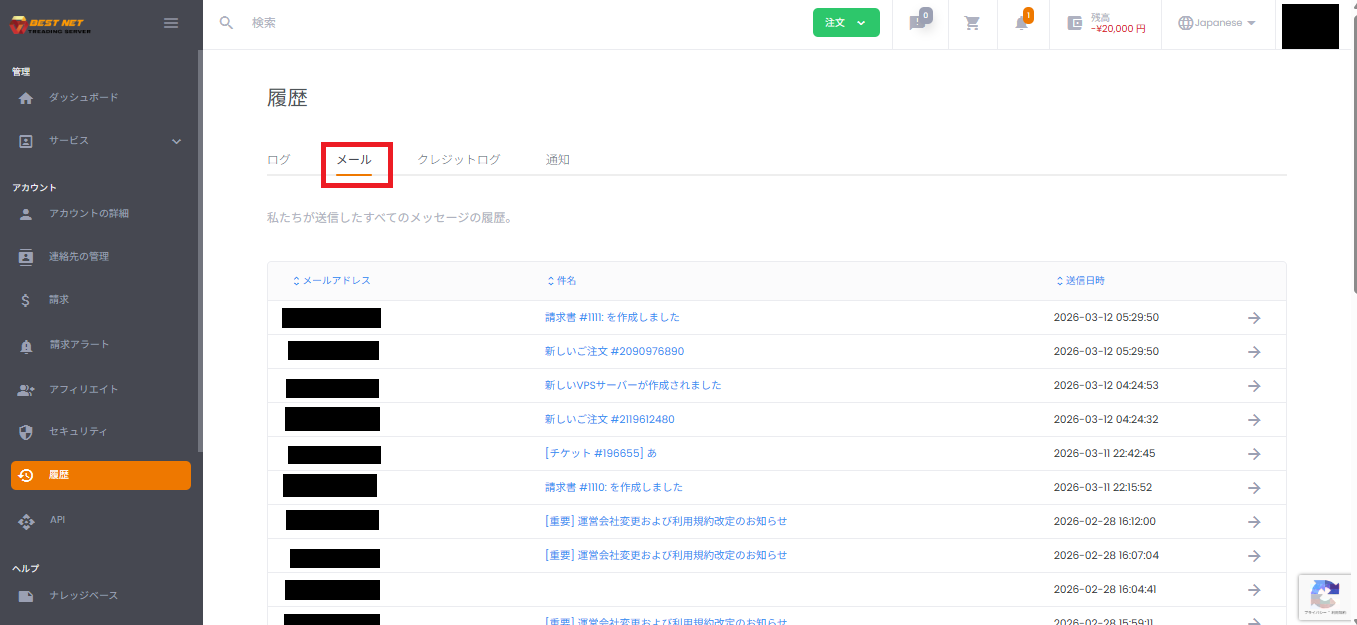Click the arrow next to 新しいご注文 #2090976890
Screen dimensions: 1357x625
coord(1254,351)
